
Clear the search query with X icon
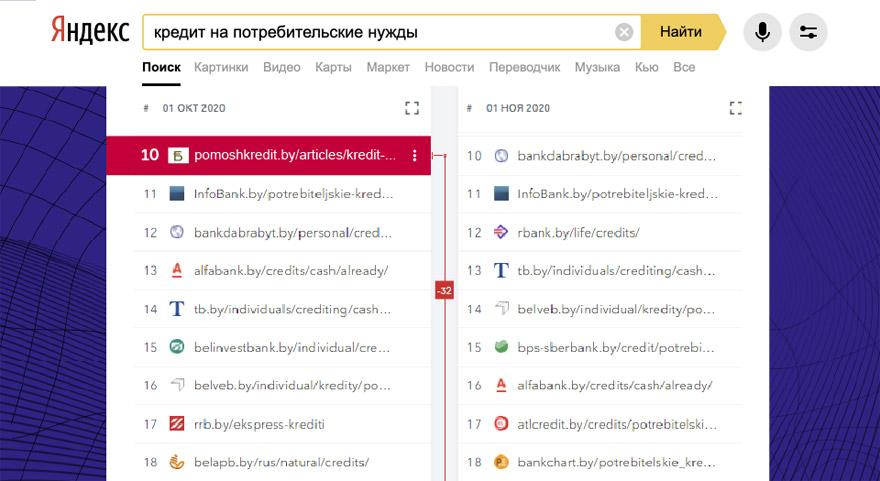(624, 32)
